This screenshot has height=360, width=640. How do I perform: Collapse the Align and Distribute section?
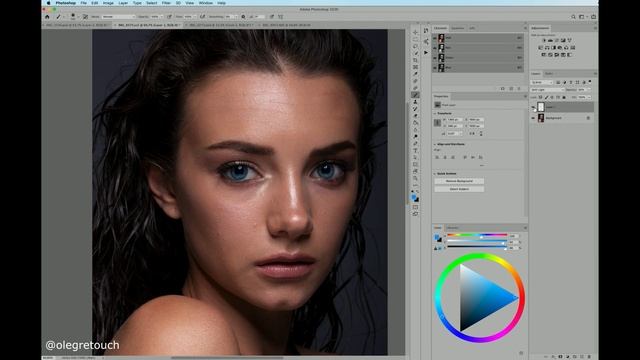click(435, 144)
